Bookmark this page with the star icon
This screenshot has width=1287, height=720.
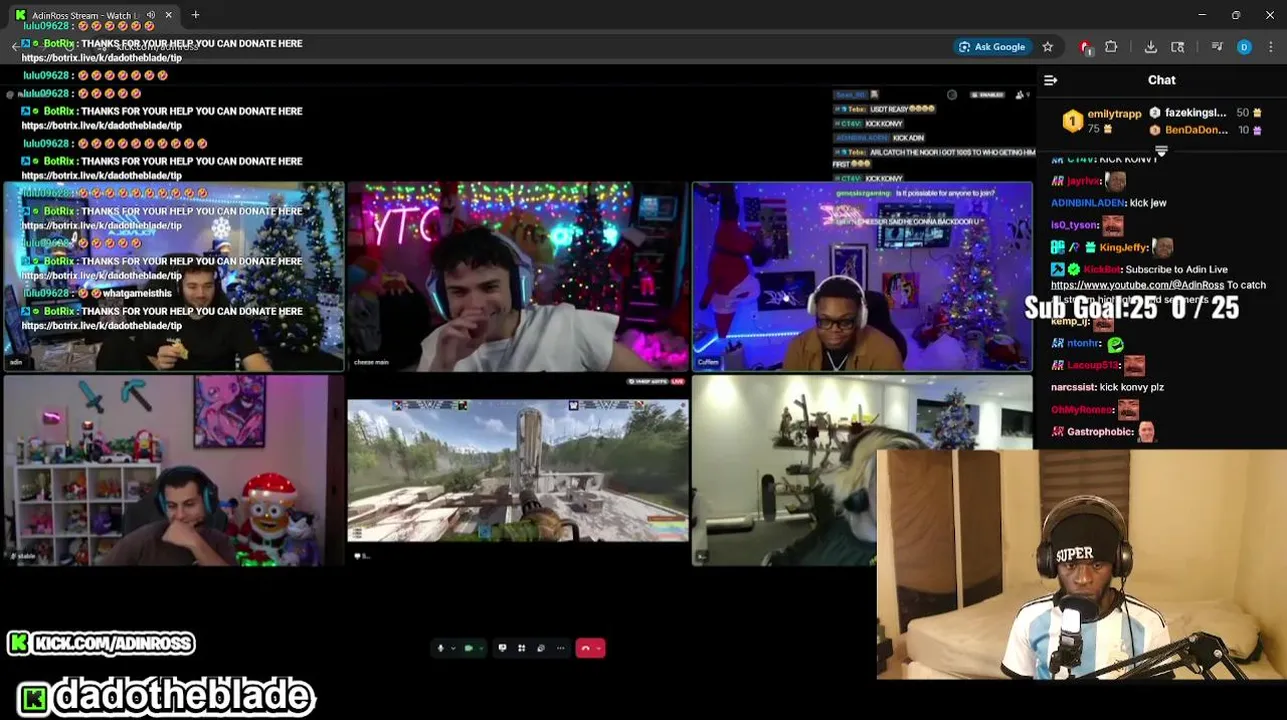1047,47
